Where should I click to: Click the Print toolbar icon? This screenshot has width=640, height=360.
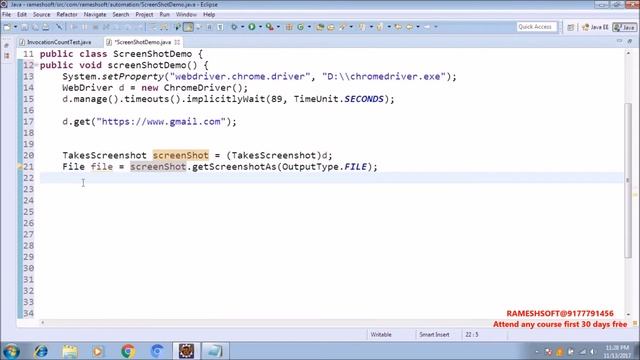point(46,27)
